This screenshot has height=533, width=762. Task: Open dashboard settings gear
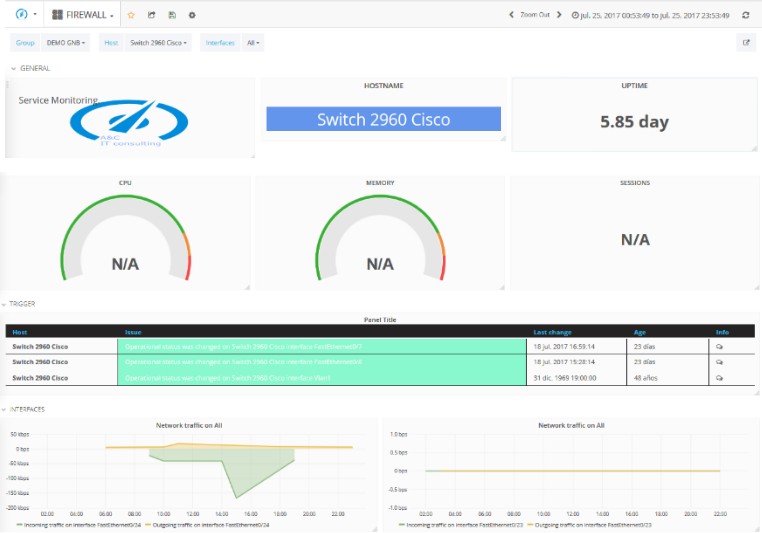[192, 15]
